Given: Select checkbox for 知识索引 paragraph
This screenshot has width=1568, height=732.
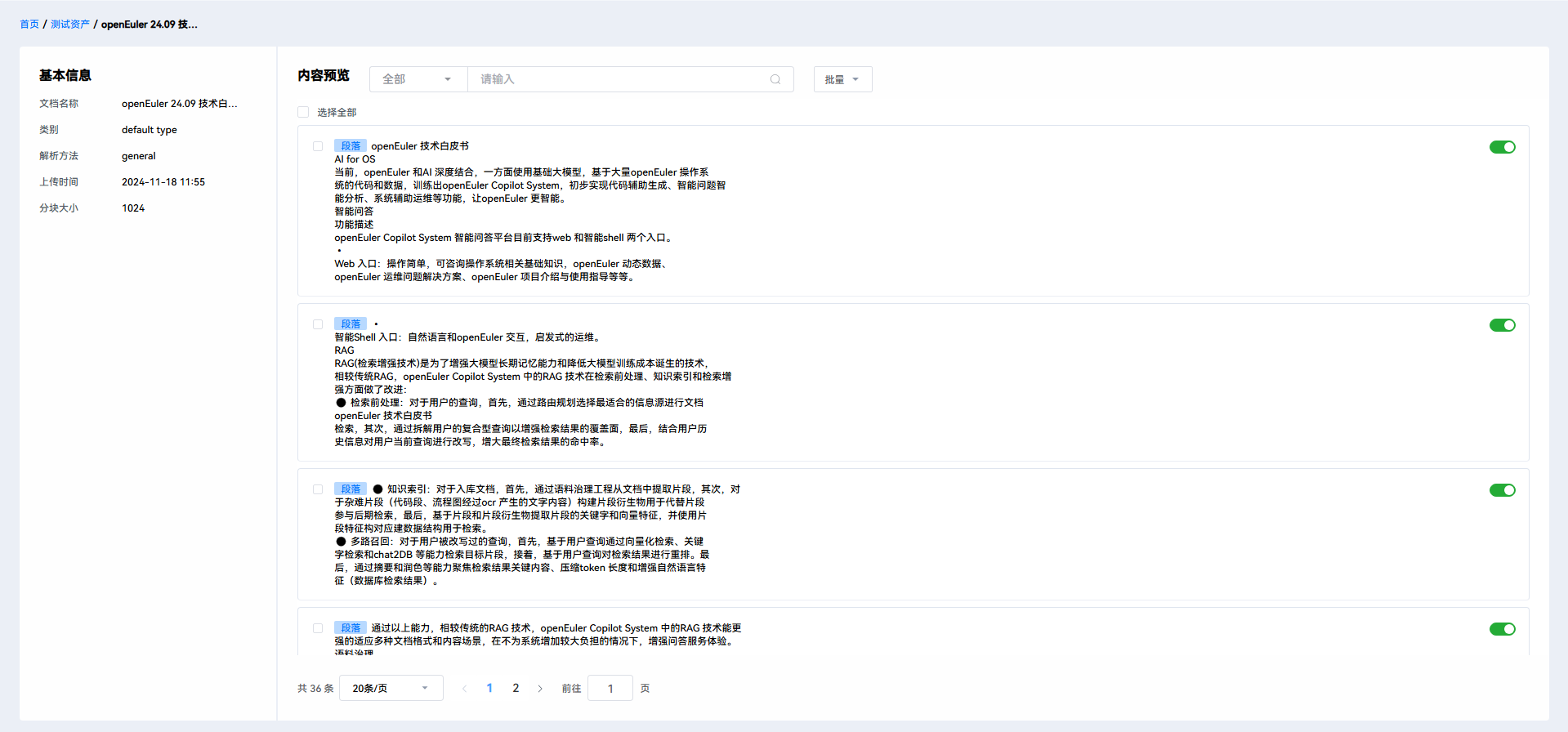Looking at the screenshot, I should pyautogui.click(x=318, y=489).
